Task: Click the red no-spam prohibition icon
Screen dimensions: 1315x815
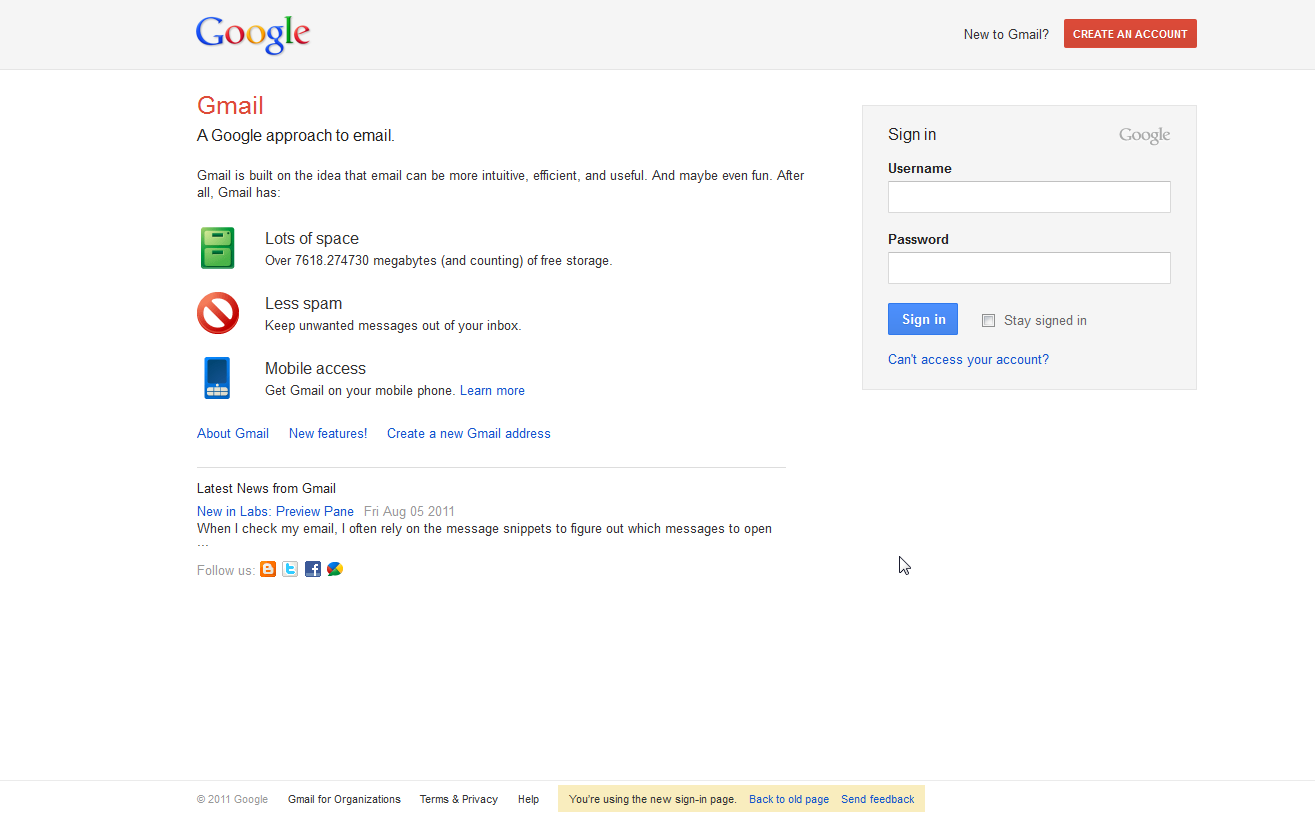Action: coord(218,313)
